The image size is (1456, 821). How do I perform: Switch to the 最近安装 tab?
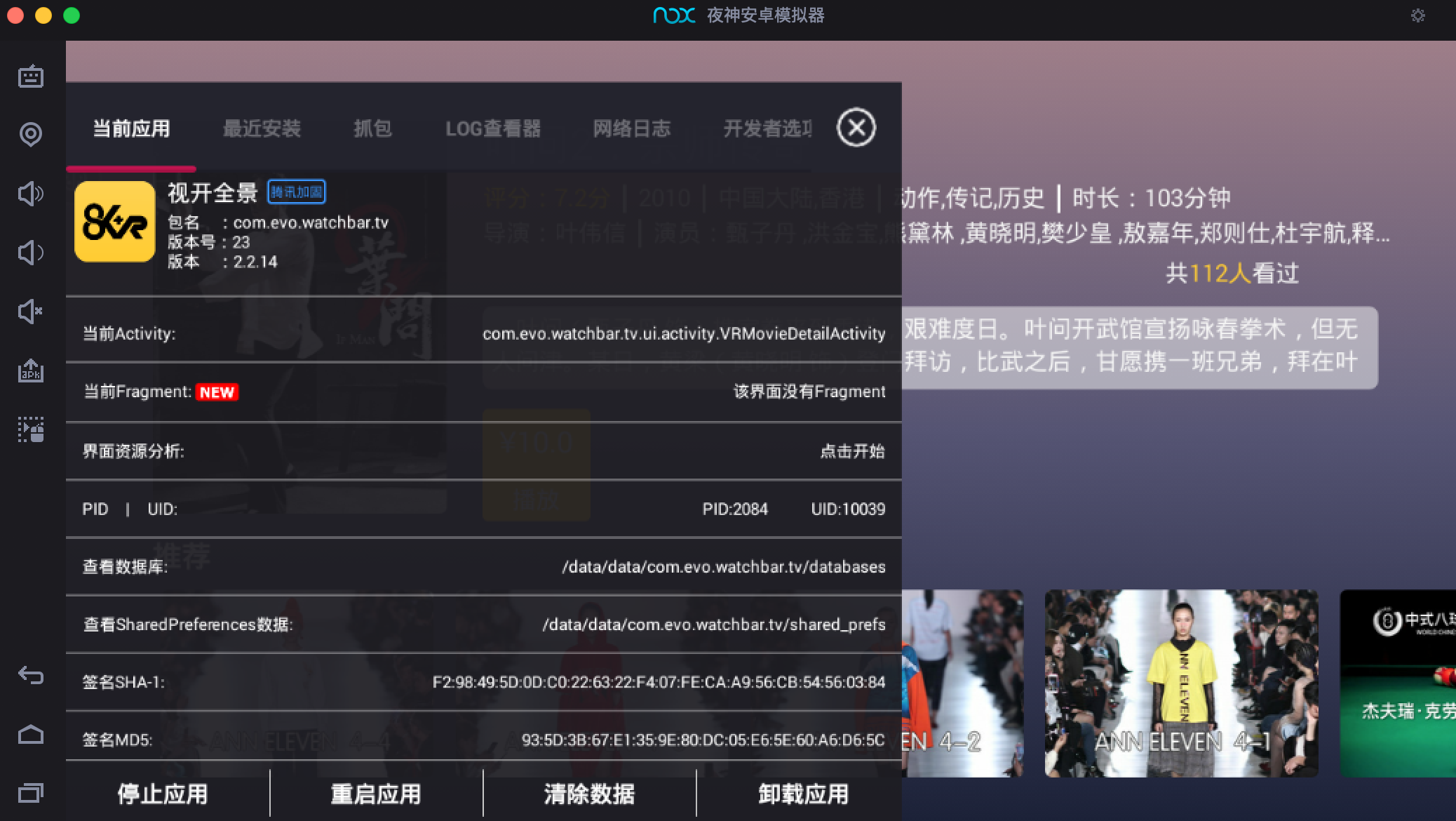262,128
